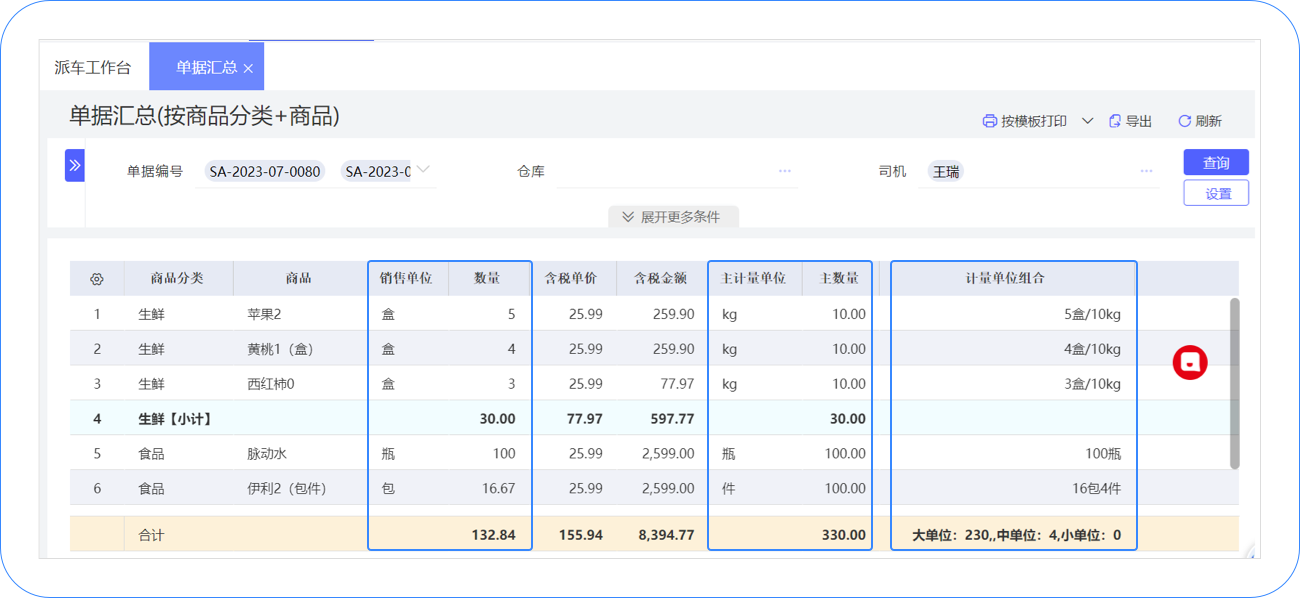
Task: Click the export icon next to 导出
Action: click(x=1115, y=121)
